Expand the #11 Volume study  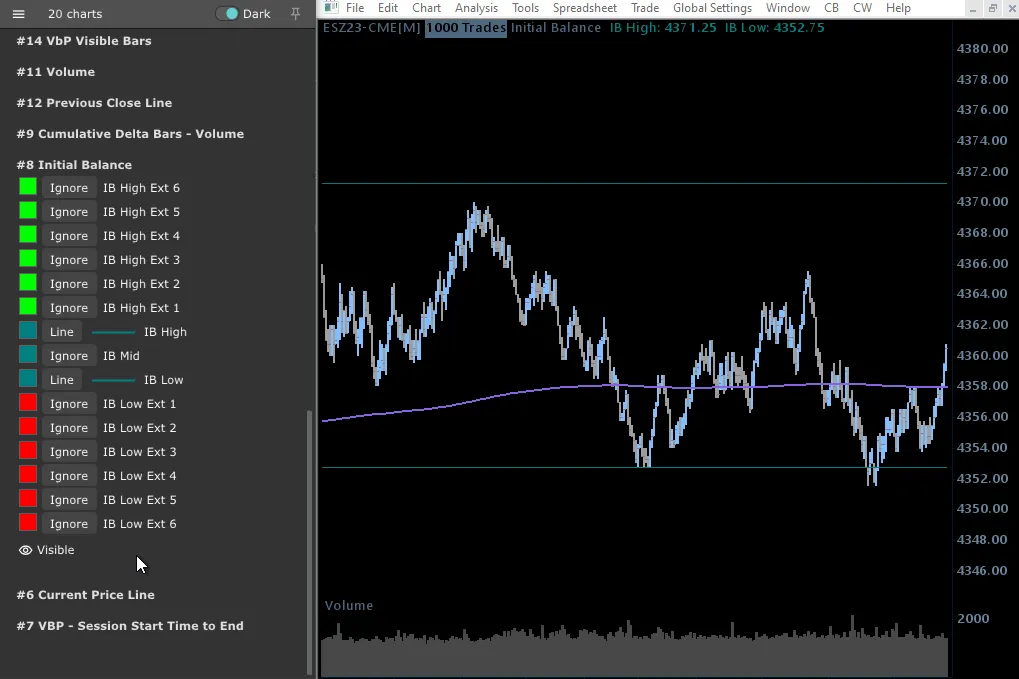(56, 72)
